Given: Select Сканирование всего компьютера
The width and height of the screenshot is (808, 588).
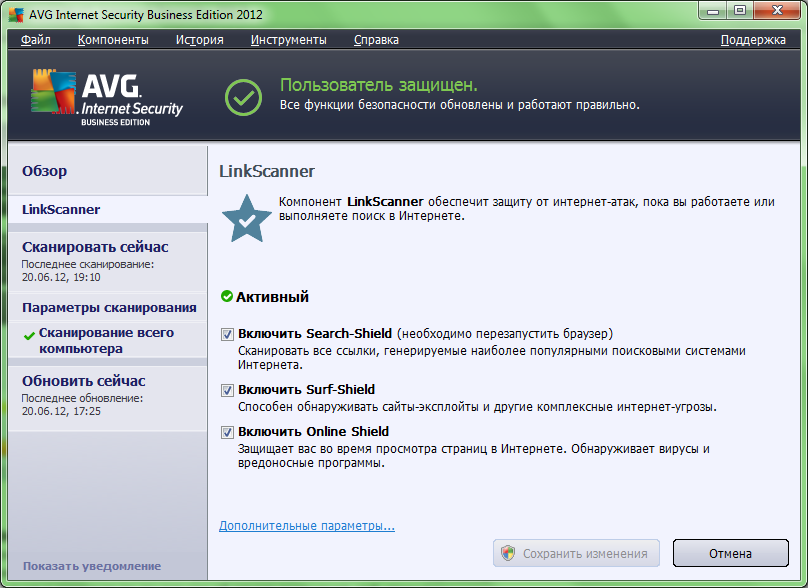Looking at the screenshot, I should pos(108,341).
